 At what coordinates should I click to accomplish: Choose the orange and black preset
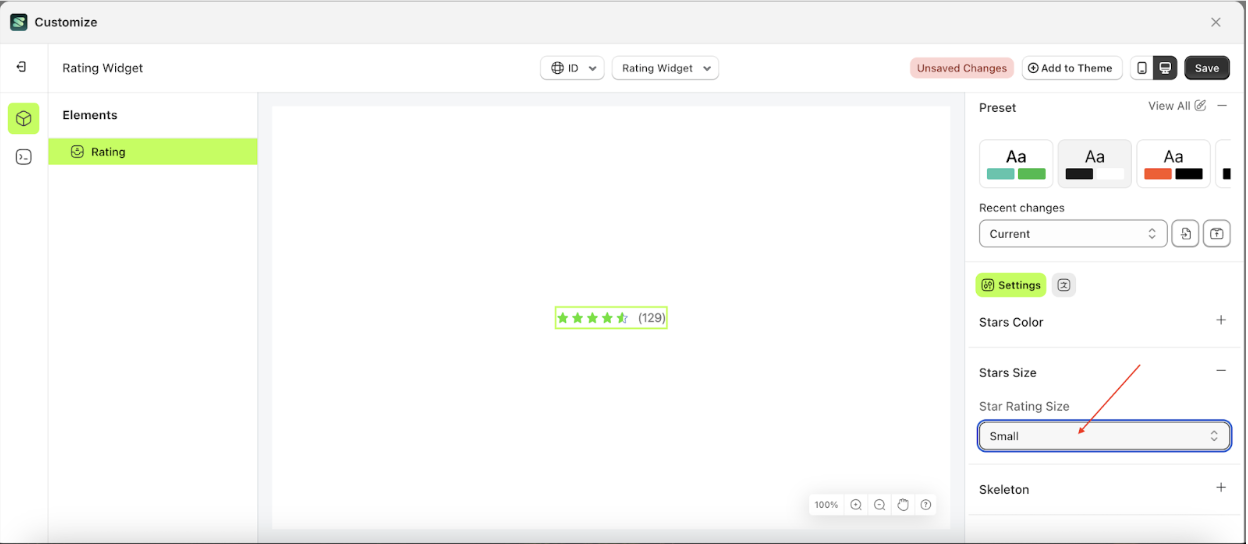click(x=1174, y=164)
